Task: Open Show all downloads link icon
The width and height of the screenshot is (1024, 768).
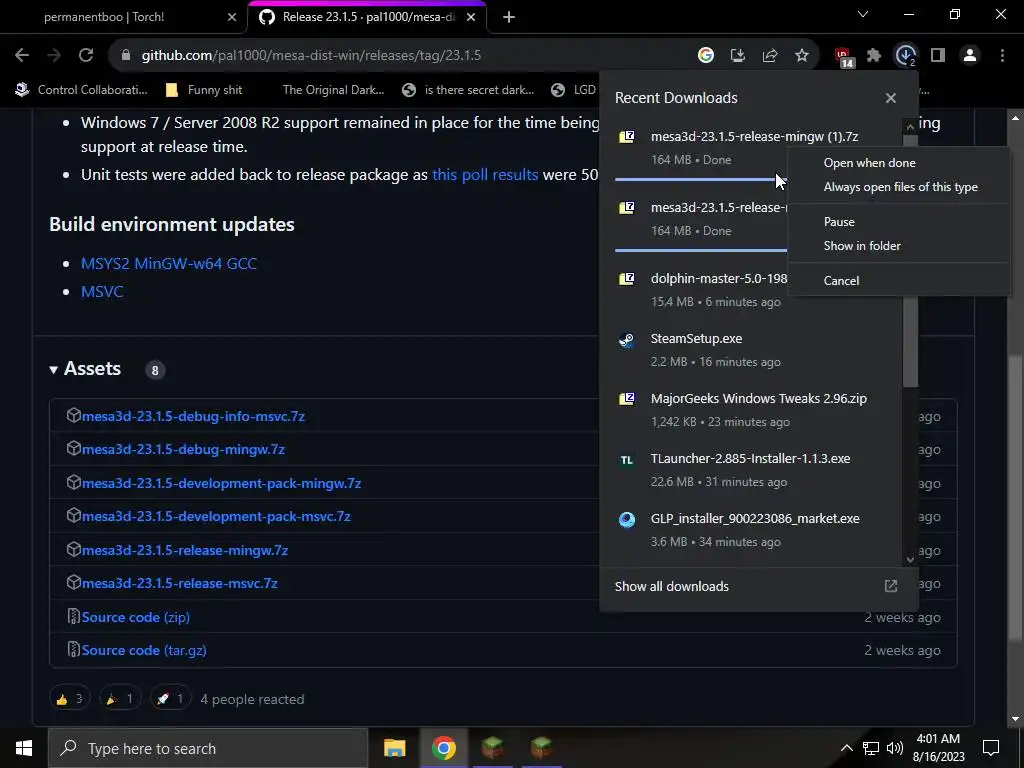Action: coord(891,586)
